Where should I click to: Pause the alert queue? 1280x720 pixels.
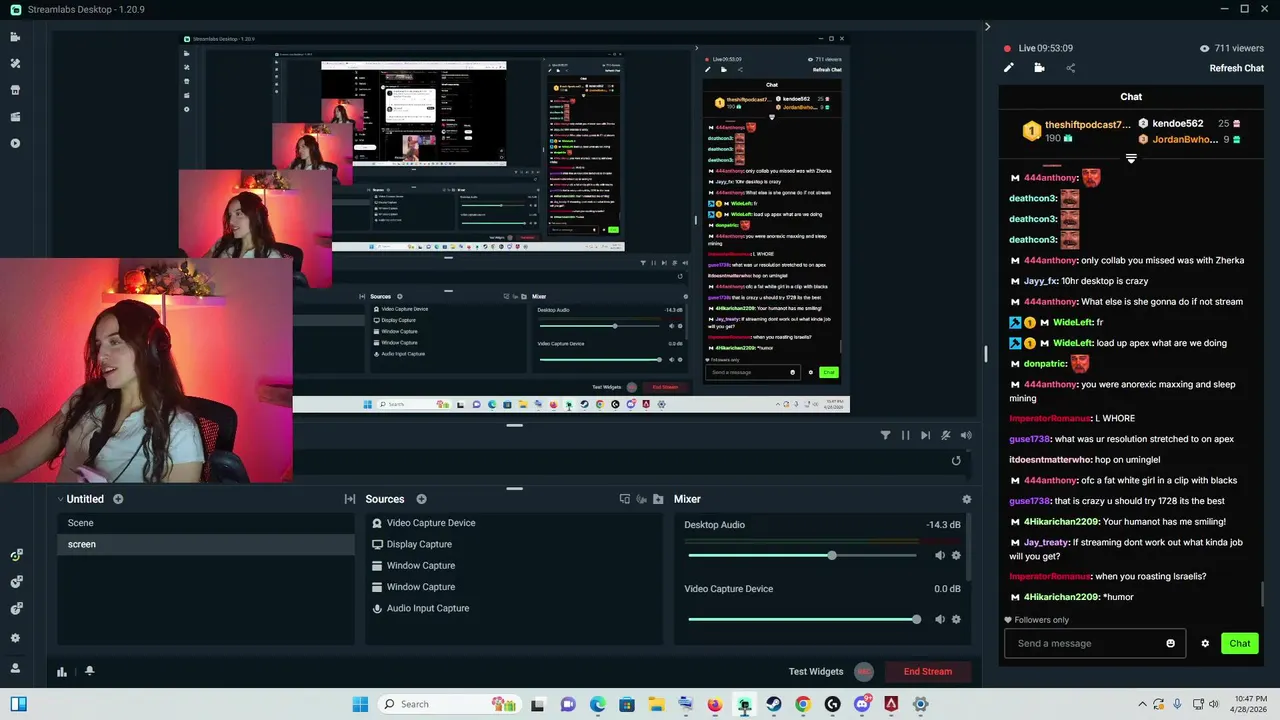tap(905, 435)
